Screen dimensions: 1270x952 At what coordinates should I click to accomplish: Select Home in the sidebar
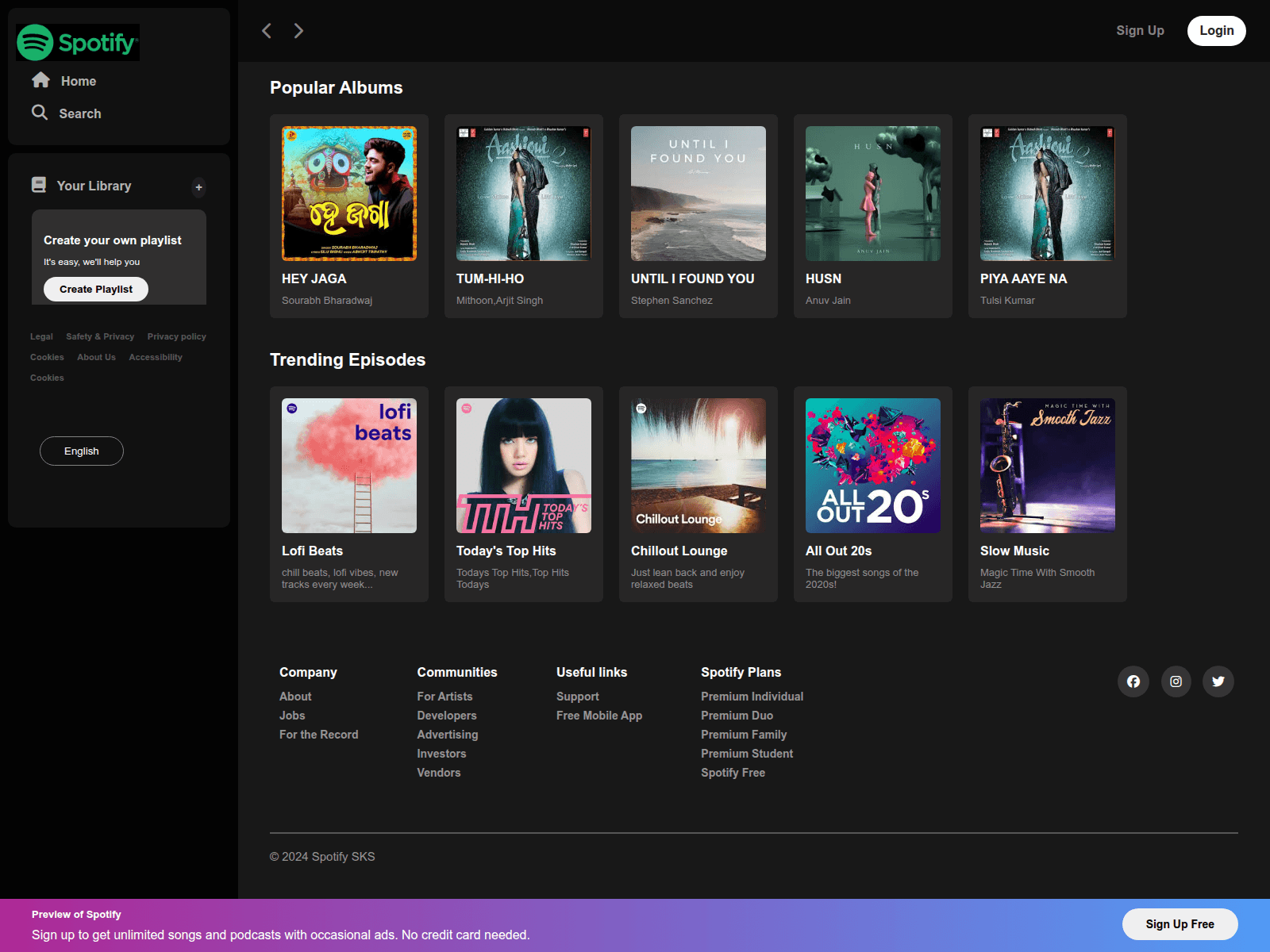click(79, 81)
